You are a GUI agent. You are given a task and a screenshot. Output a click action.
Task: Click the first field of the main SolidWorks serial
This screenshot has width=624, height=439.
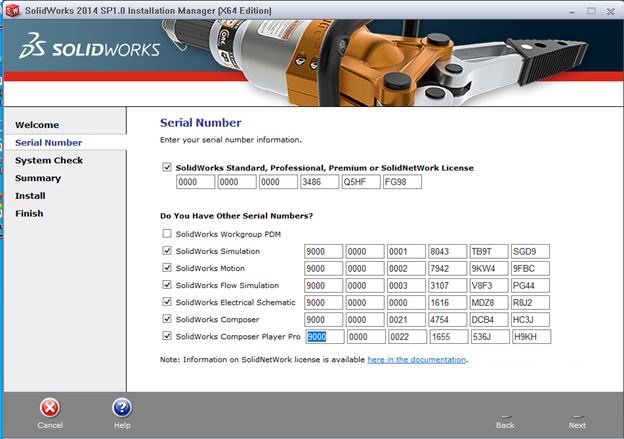coord(195,182)
